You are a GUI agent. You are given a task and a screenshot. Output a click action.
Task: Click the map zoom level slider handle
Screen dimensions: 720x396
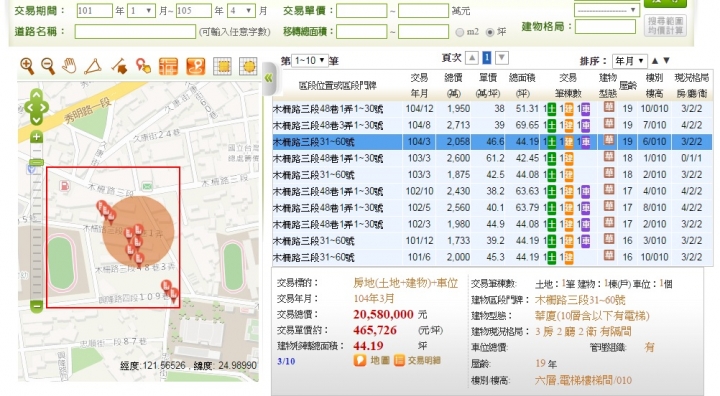click(x=36, y=163)
